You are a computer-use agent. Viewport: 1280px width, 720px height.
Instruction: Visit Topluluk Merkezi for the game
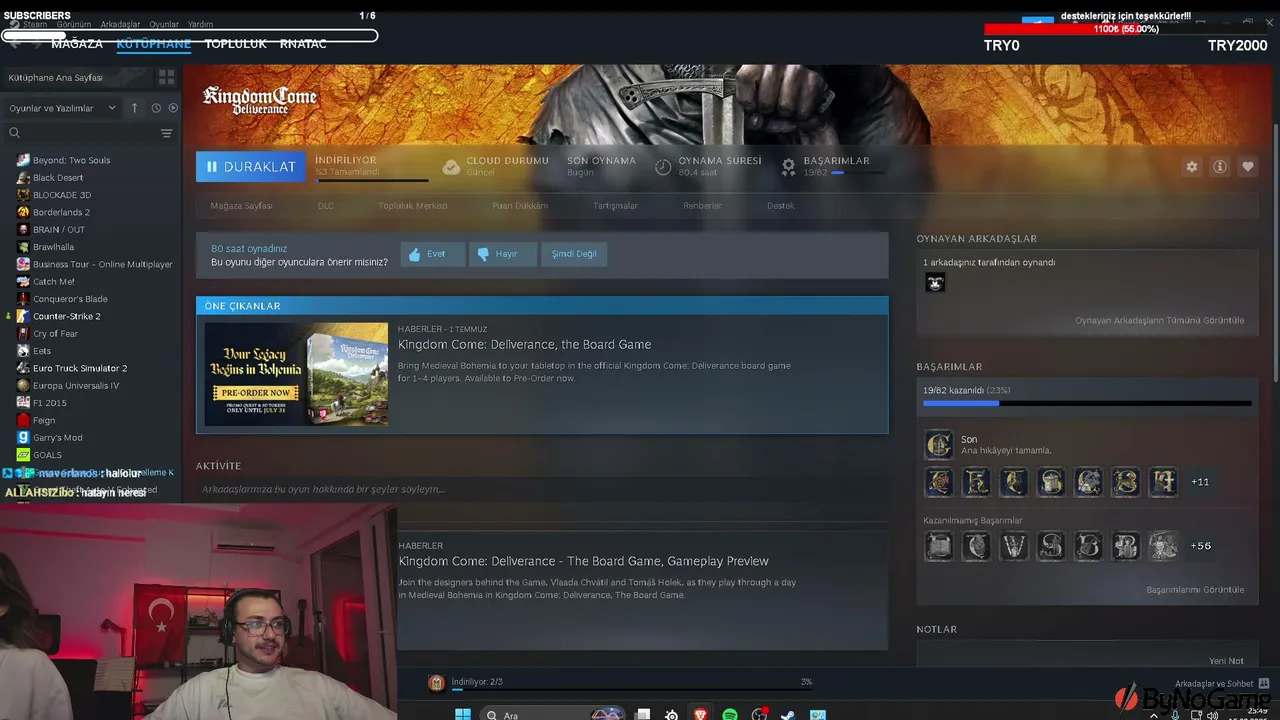[413, 206]
